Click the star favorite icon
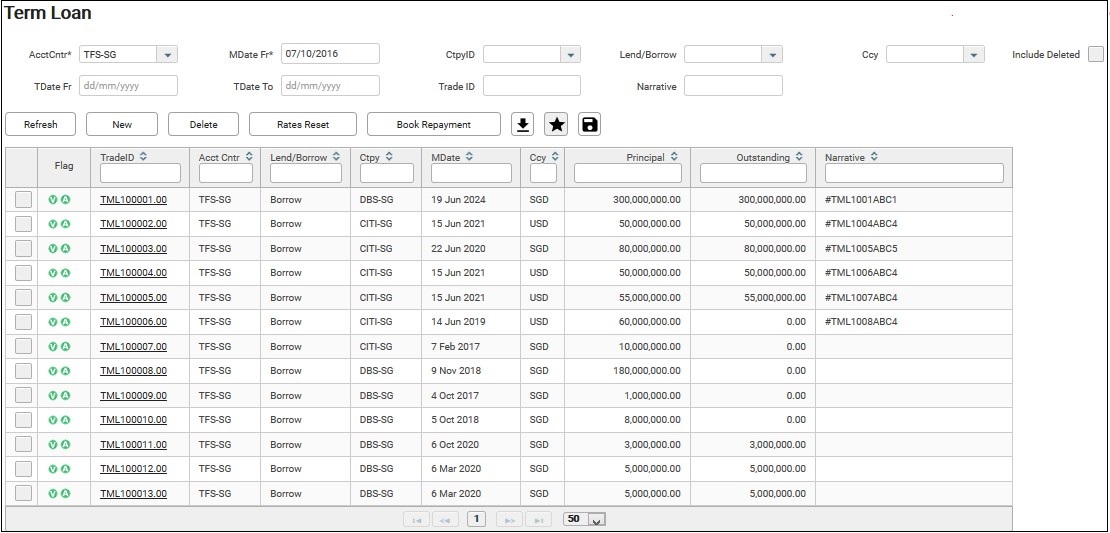 pos(556,124)
